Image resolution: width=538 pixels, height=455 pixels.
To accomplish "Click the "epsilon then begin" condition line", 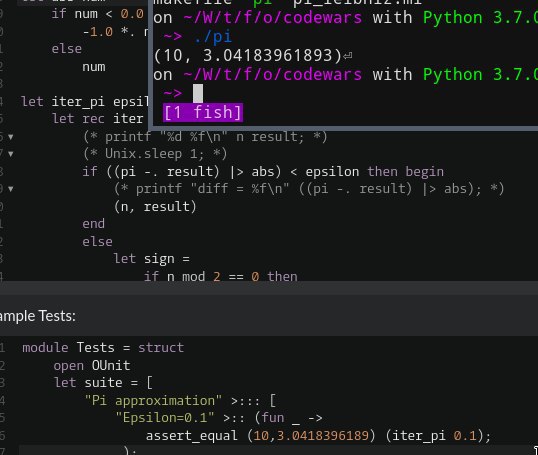I will (x=263, y=172).
